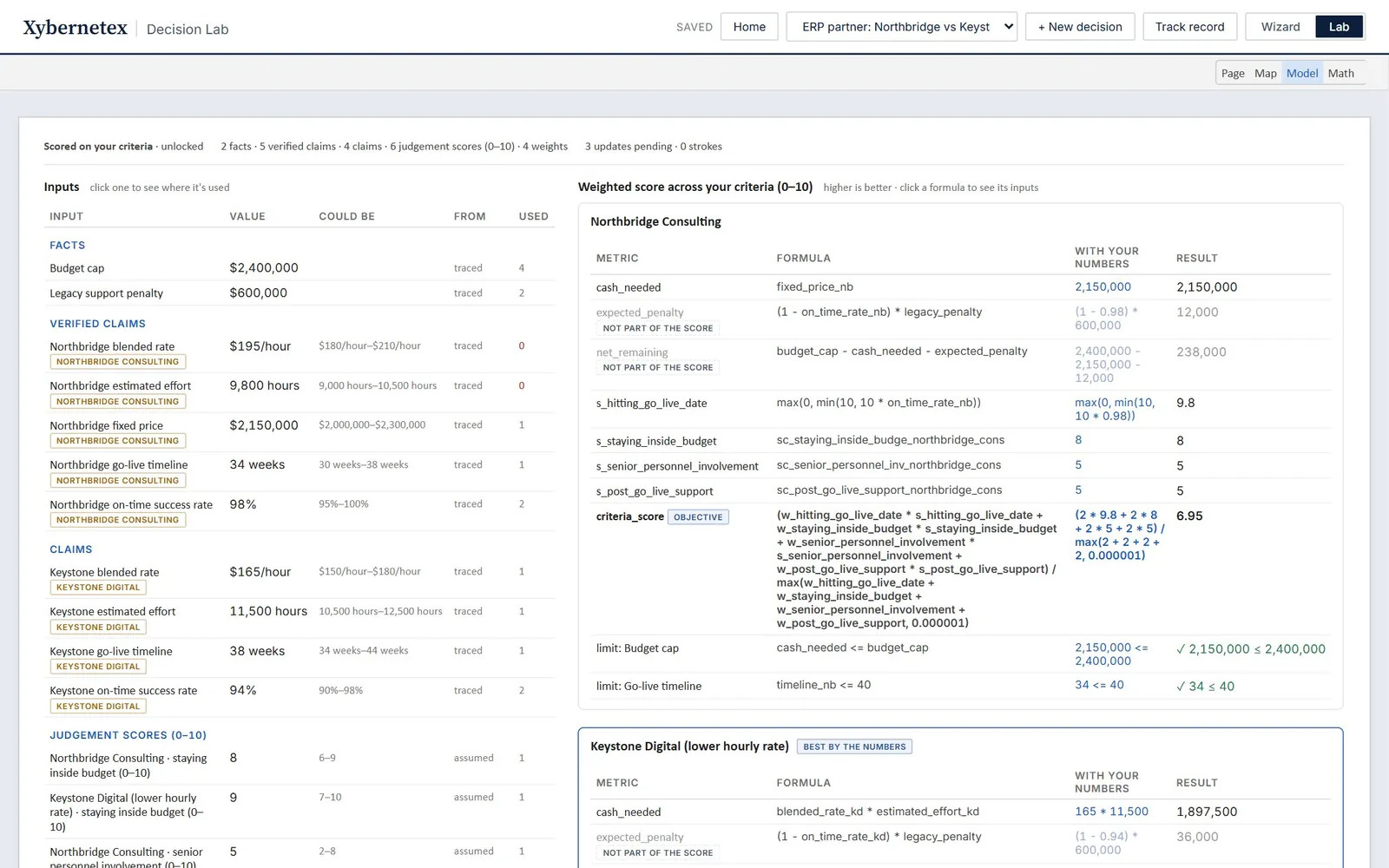
Task: Click the Northbridge Consulting card heading
Action: pos(655,221)
